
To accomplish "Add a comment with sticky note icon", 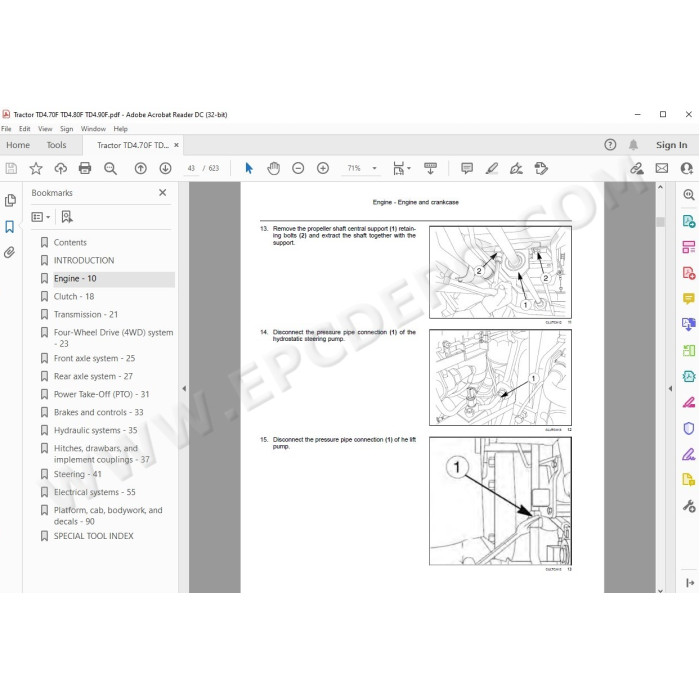I will click(467, 168).
